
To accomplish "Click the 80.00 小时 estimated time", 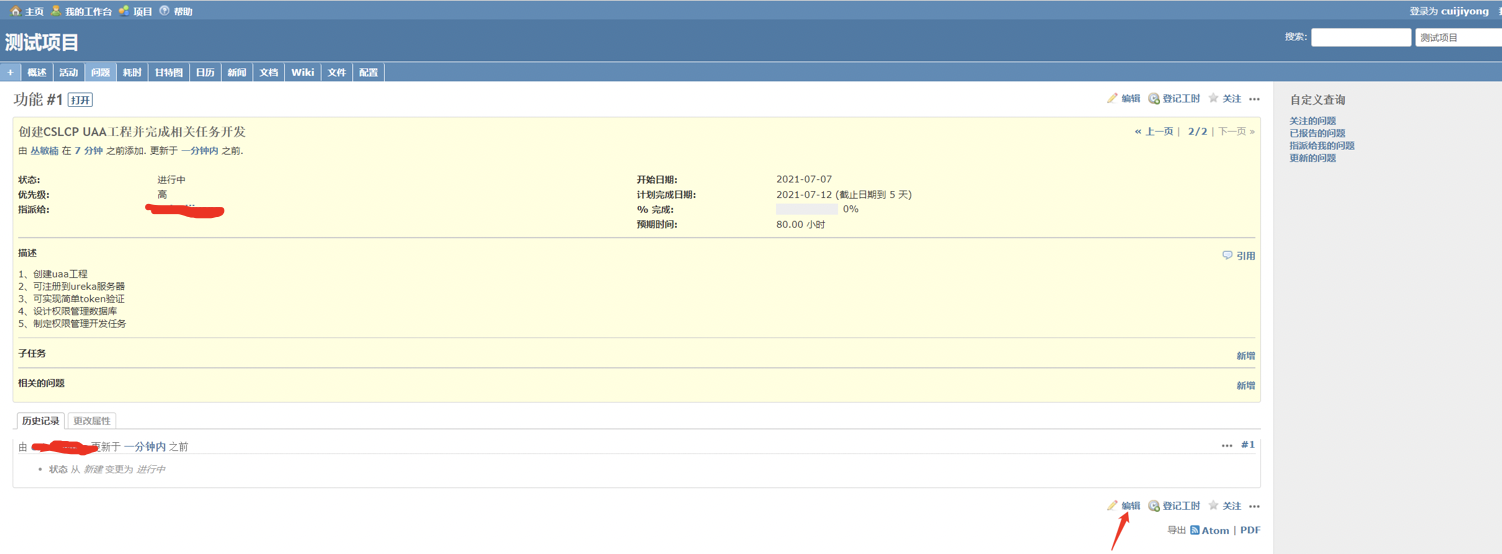I will [x=801, y=225].
